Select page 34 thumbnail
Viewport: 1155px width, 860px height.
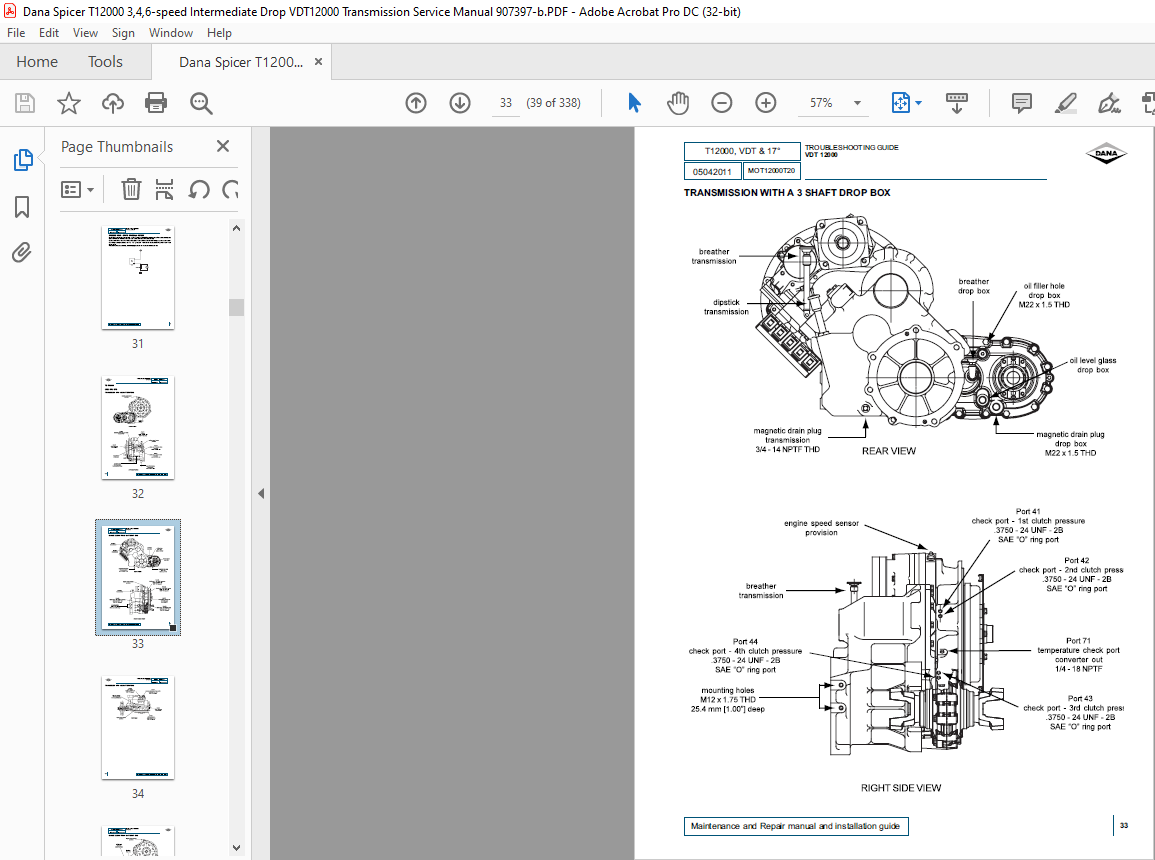point(138,727)
